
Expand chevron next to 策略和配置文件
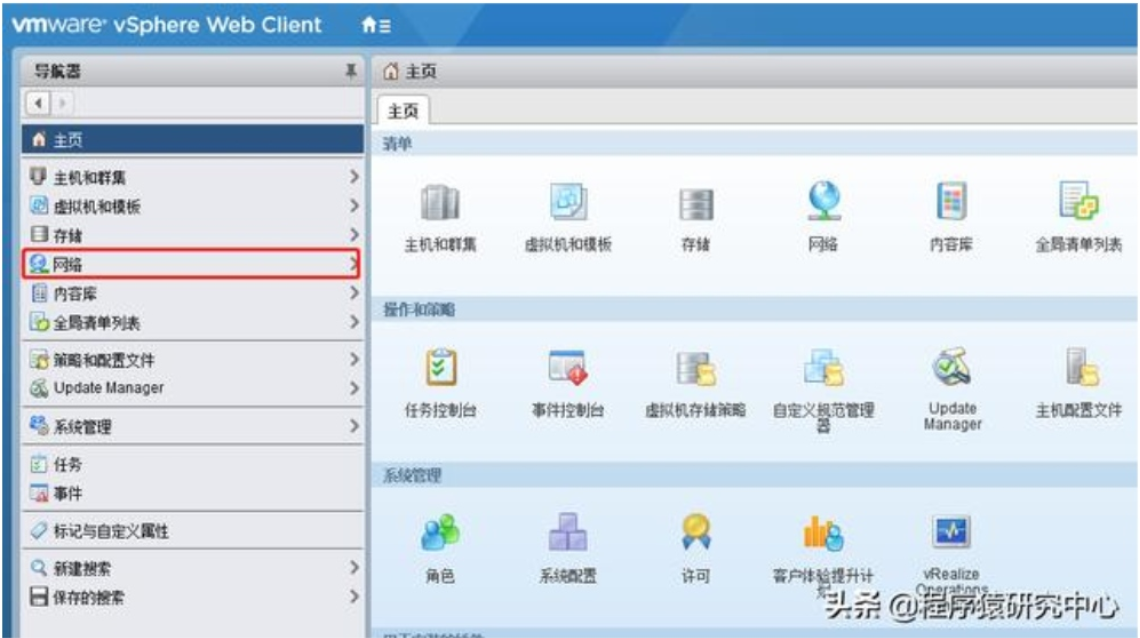point(354,359)
